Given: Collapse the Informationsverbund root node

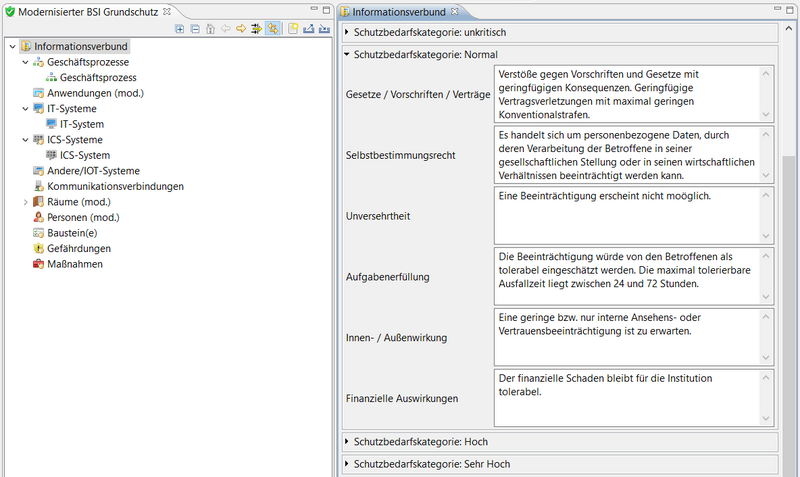Looking at the screenshot, I should [12, 46].
